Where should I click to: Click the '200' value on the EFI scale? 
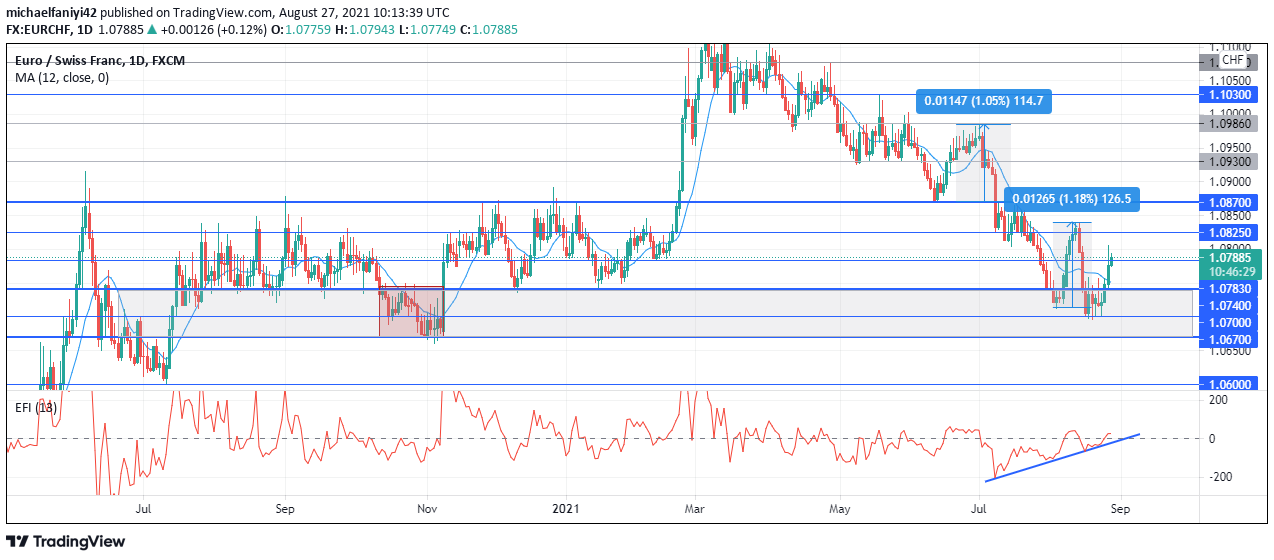coord(1217,400)
